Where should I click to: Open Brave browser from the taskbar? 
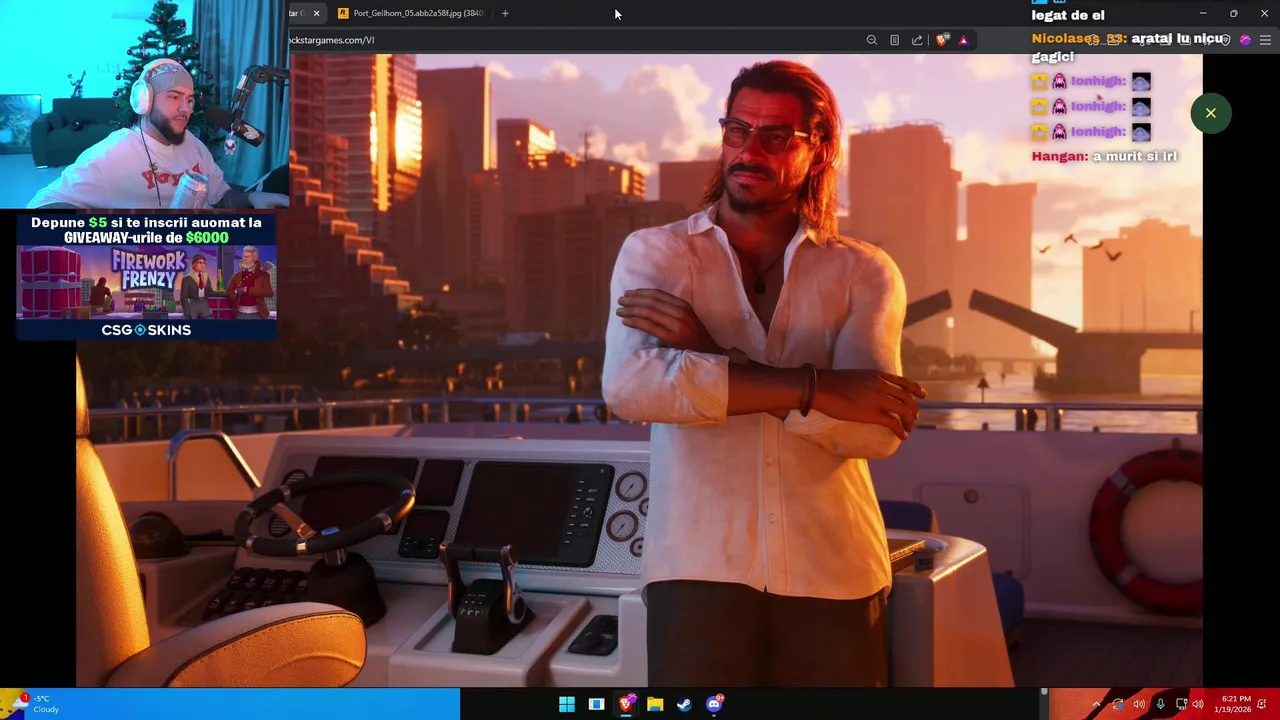[x=626, y=704]
